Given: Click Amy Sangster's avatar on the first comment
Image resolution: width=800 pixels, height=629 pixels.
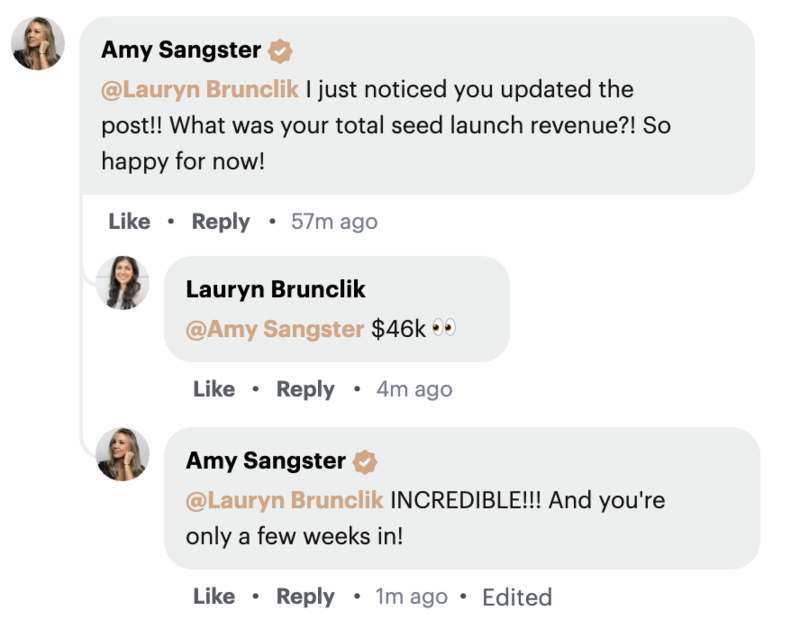Looking at the screenshot, I should (38, 43).
